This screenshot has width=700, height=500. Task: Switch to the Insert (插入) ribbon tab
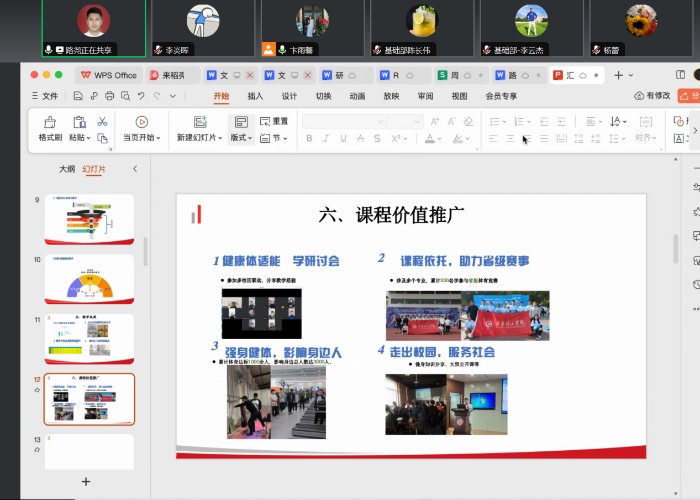click(x=255, y=96)
